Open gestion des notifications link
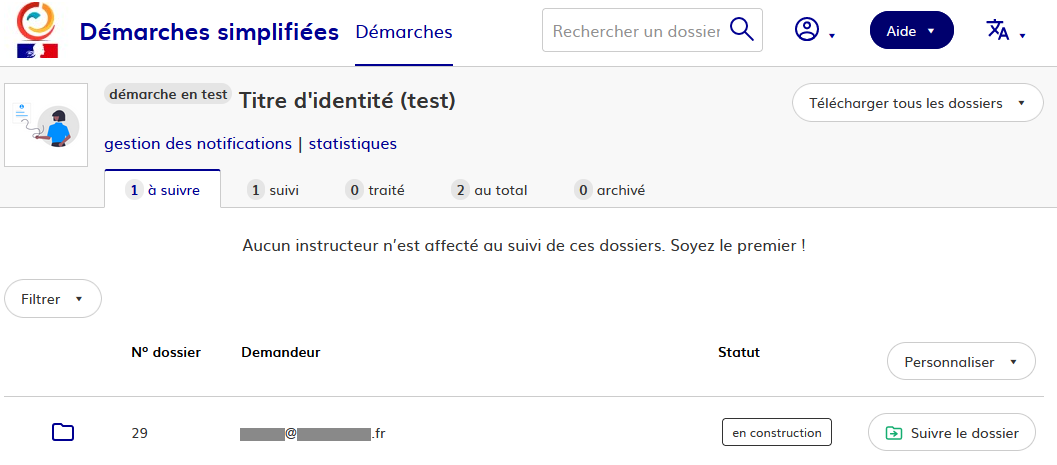 [197, 144]
